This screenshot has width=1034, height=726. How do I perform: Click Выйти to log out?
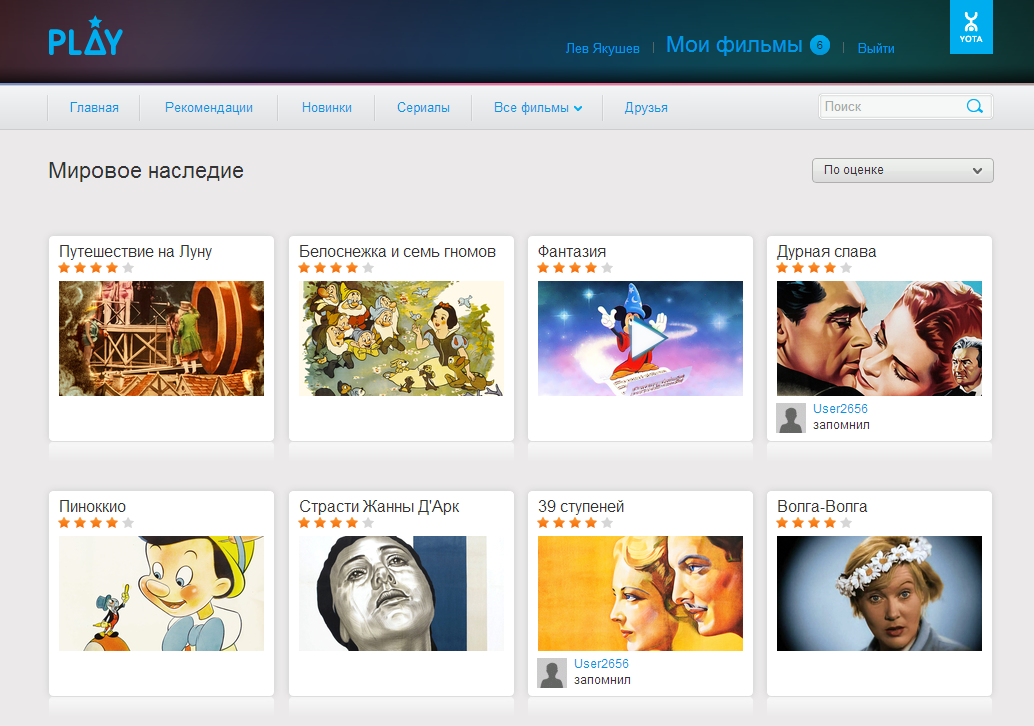[x=876, y=48]
